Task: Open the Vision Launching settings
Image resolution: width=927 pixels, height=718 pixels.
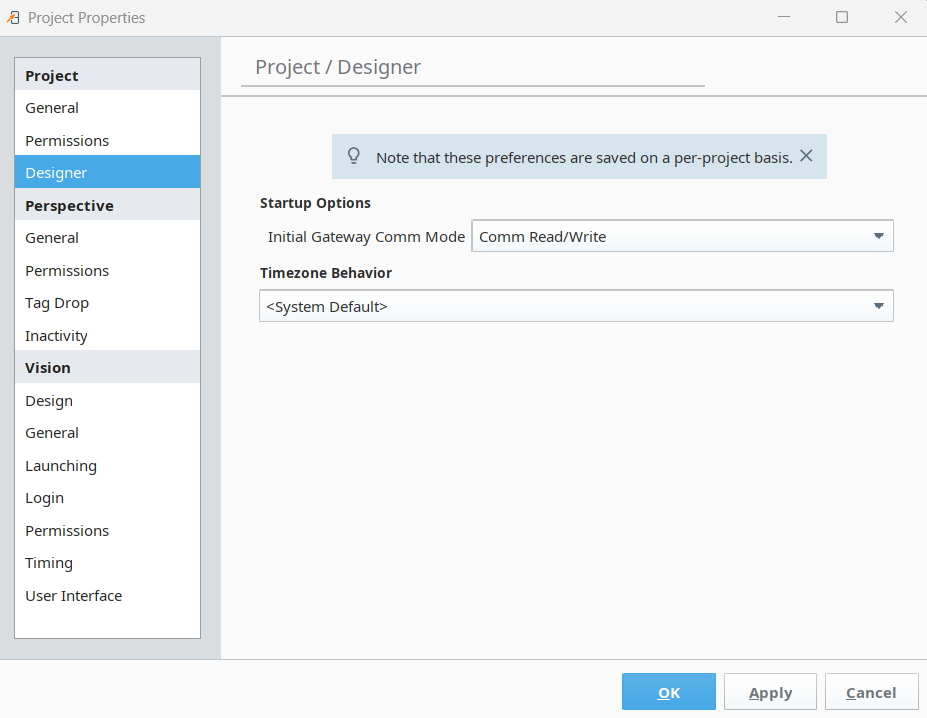Action: (x=61, y=466)
